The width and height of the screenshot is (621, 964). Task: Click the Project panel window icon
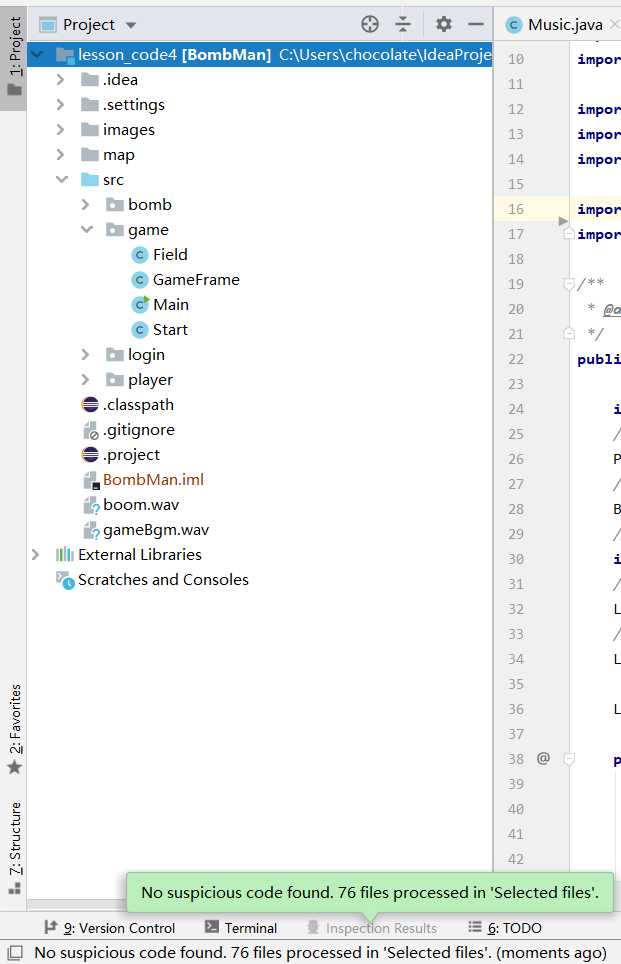pyautogui.click(x=47, y=25)
